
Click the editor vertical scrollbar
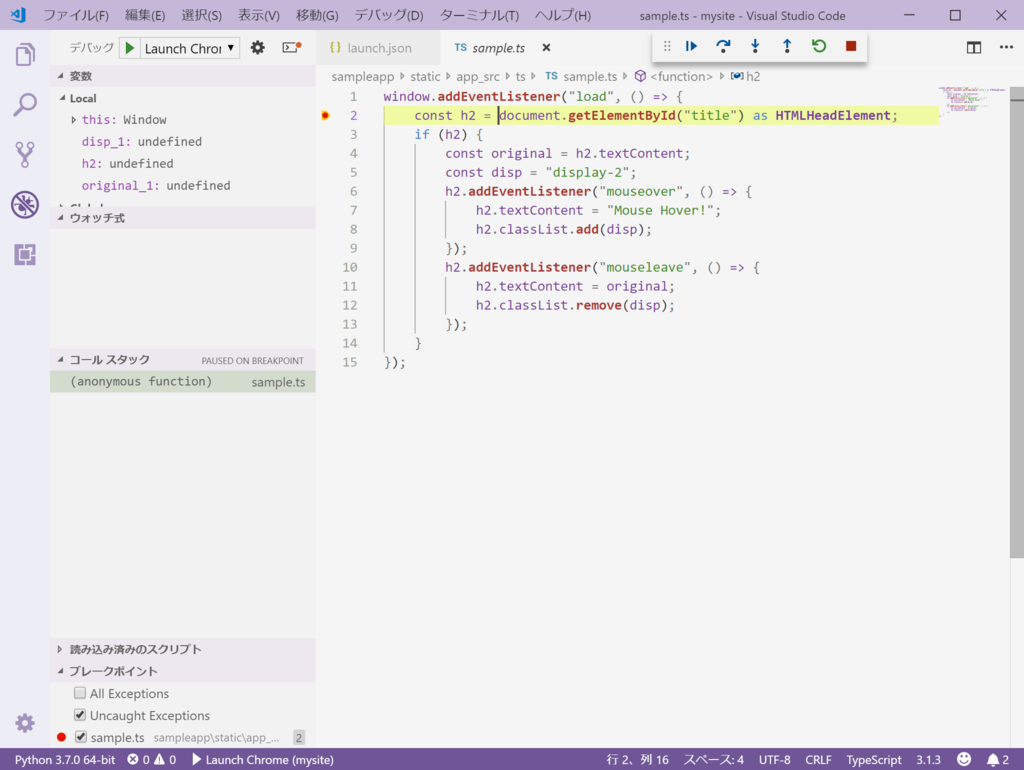(x=1016, y=323)
